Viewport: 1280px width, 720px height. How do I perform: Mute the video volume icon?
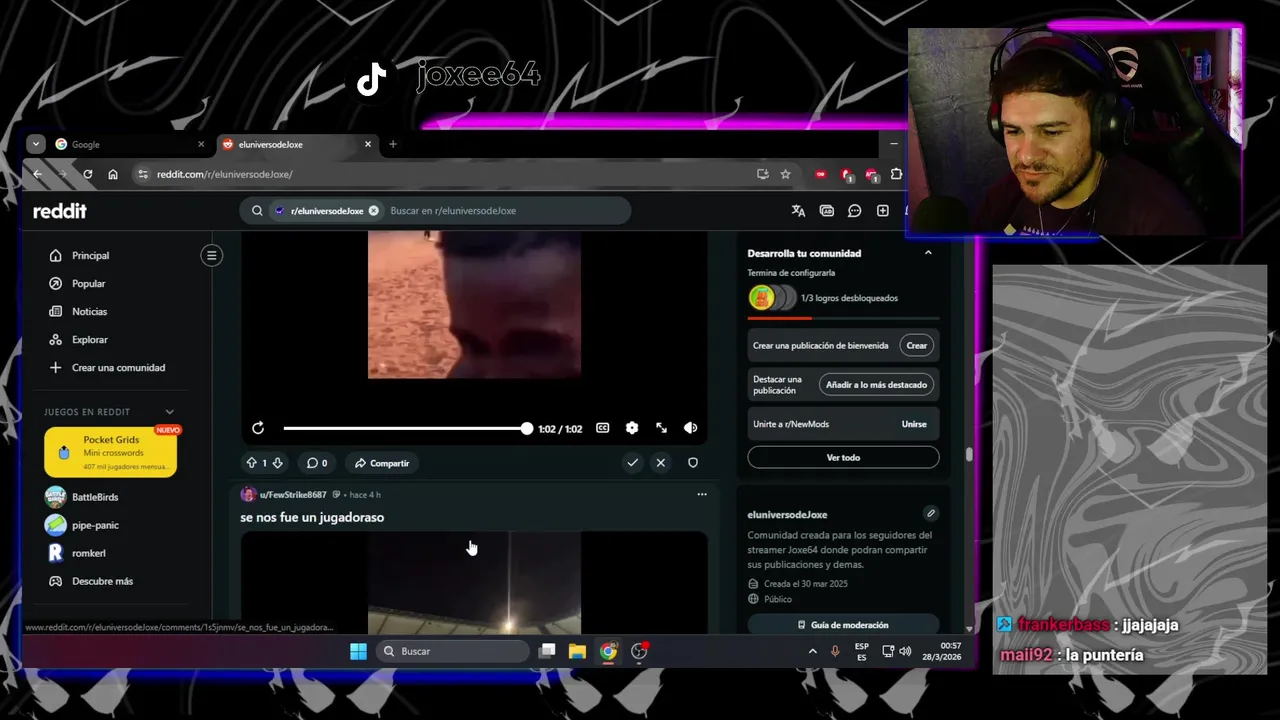tap(690, 428)
